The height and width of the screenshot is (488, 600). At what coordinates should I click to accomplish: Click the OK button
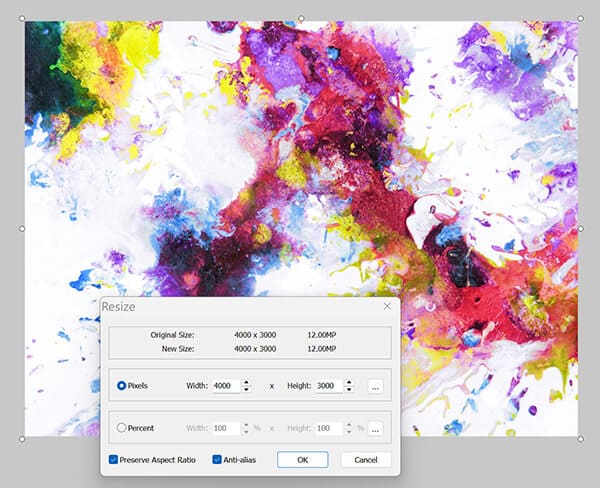pos(303,459)
